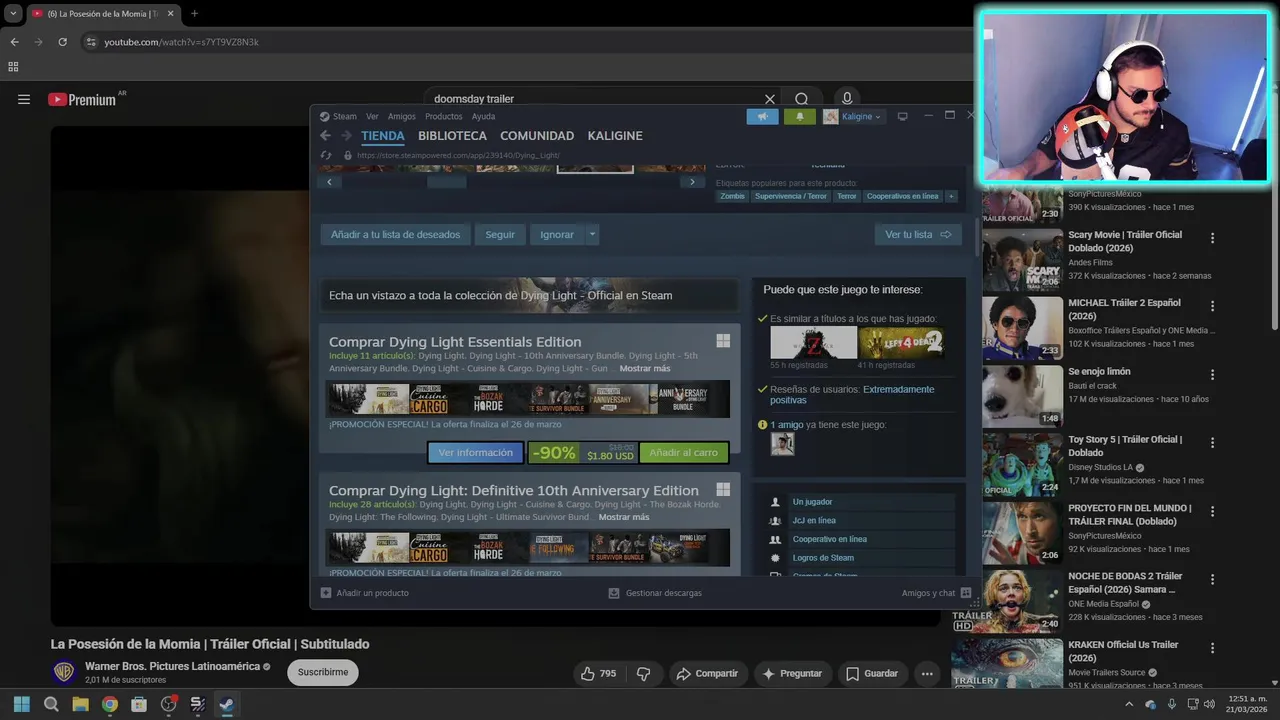The image size is (1280, 720).
Task: Reload the Steam store page
Action: [x=325, y=155]
